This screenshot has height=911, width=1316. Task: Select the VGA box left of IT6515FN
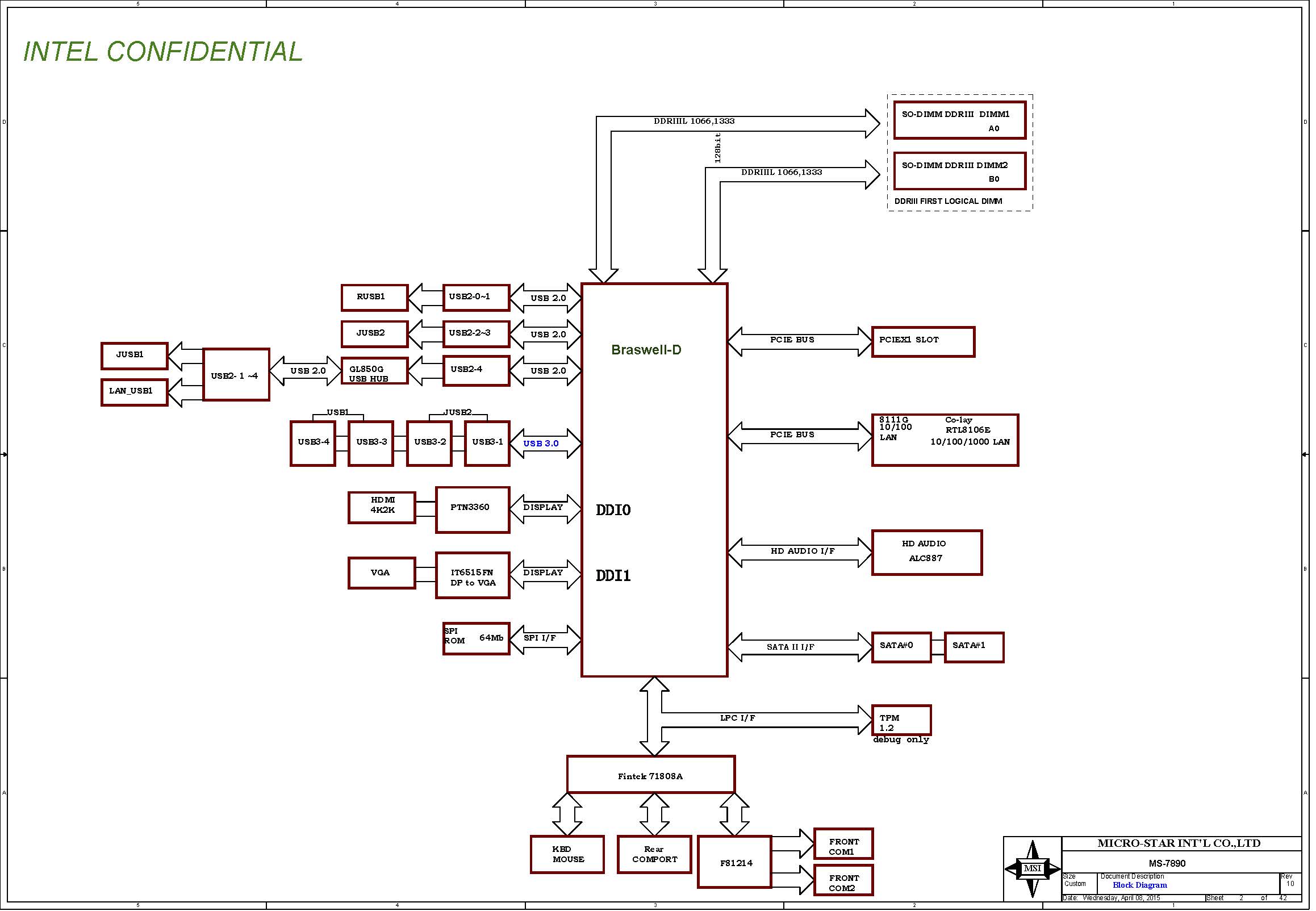(382, 573)
